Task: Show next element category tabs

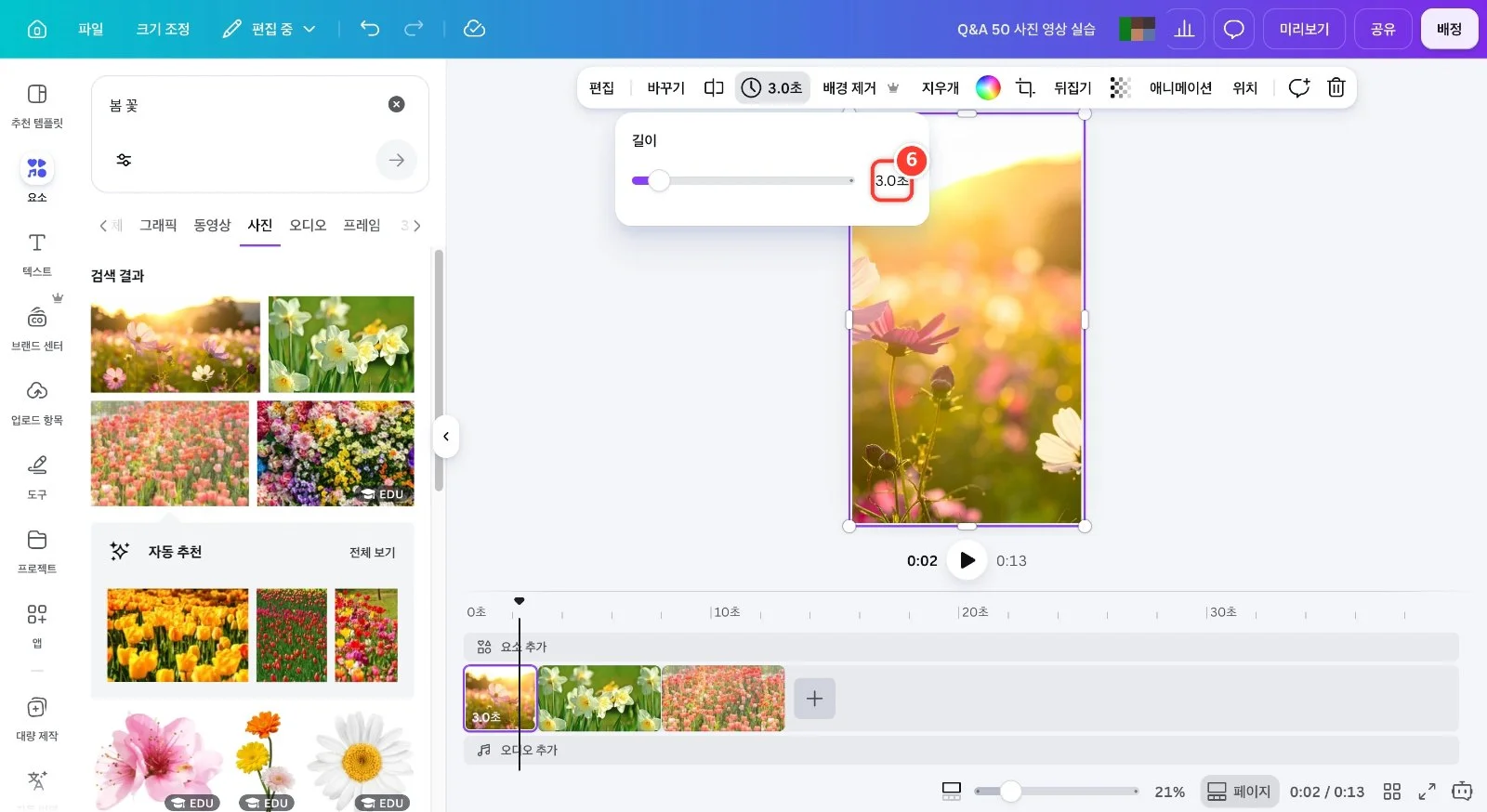Action: [416, 225]
